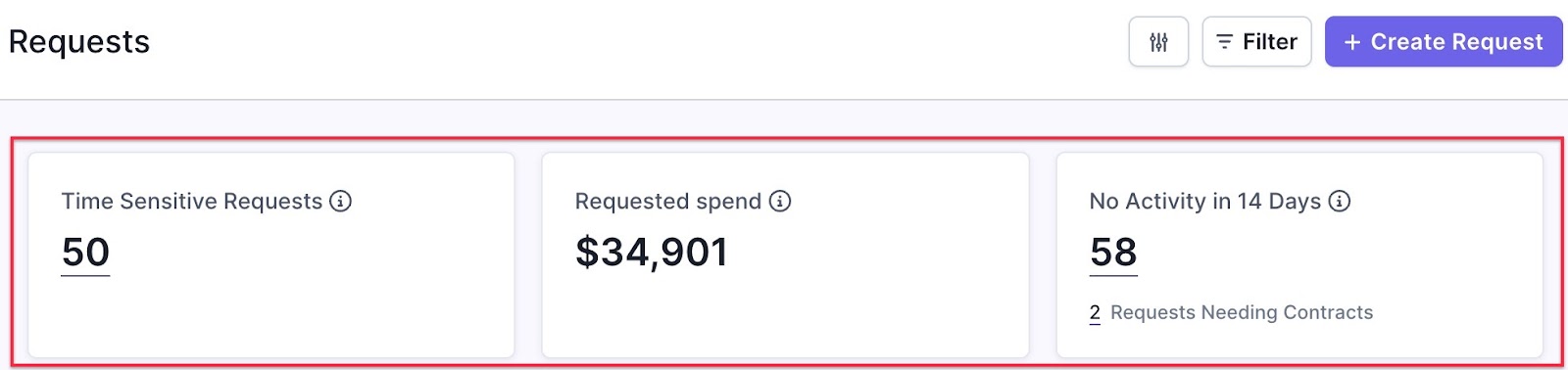Viewport: 1568px width, 370px height.
Task: Select the Requested spend summary card
Action: point(785,254)
